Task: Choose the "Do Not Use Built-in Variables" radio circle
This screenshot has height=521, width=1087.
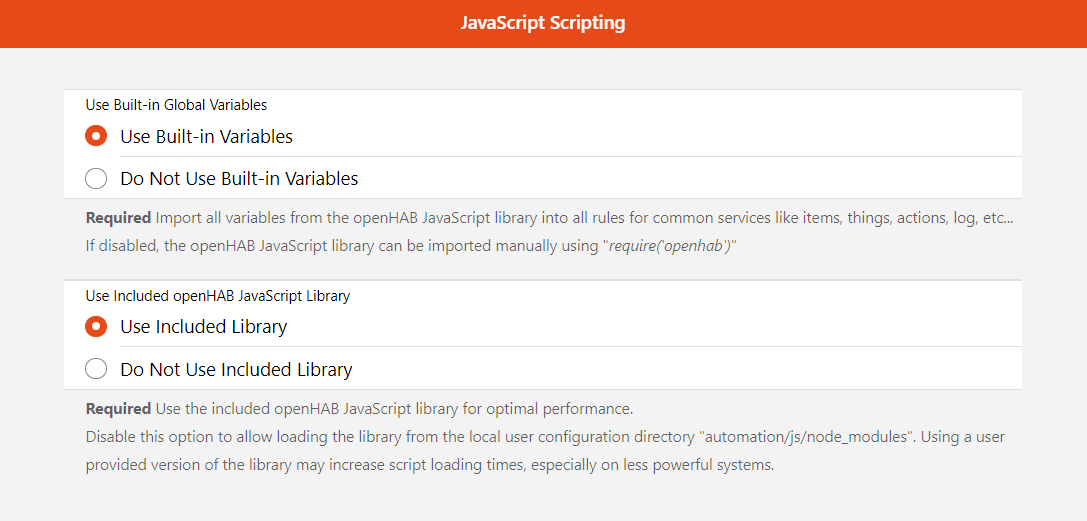Action: 96,179
